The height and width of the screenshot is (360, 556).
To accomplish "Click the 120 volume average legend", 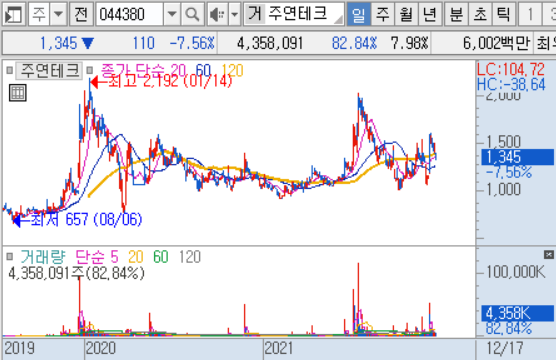I will tap(190, 256).
